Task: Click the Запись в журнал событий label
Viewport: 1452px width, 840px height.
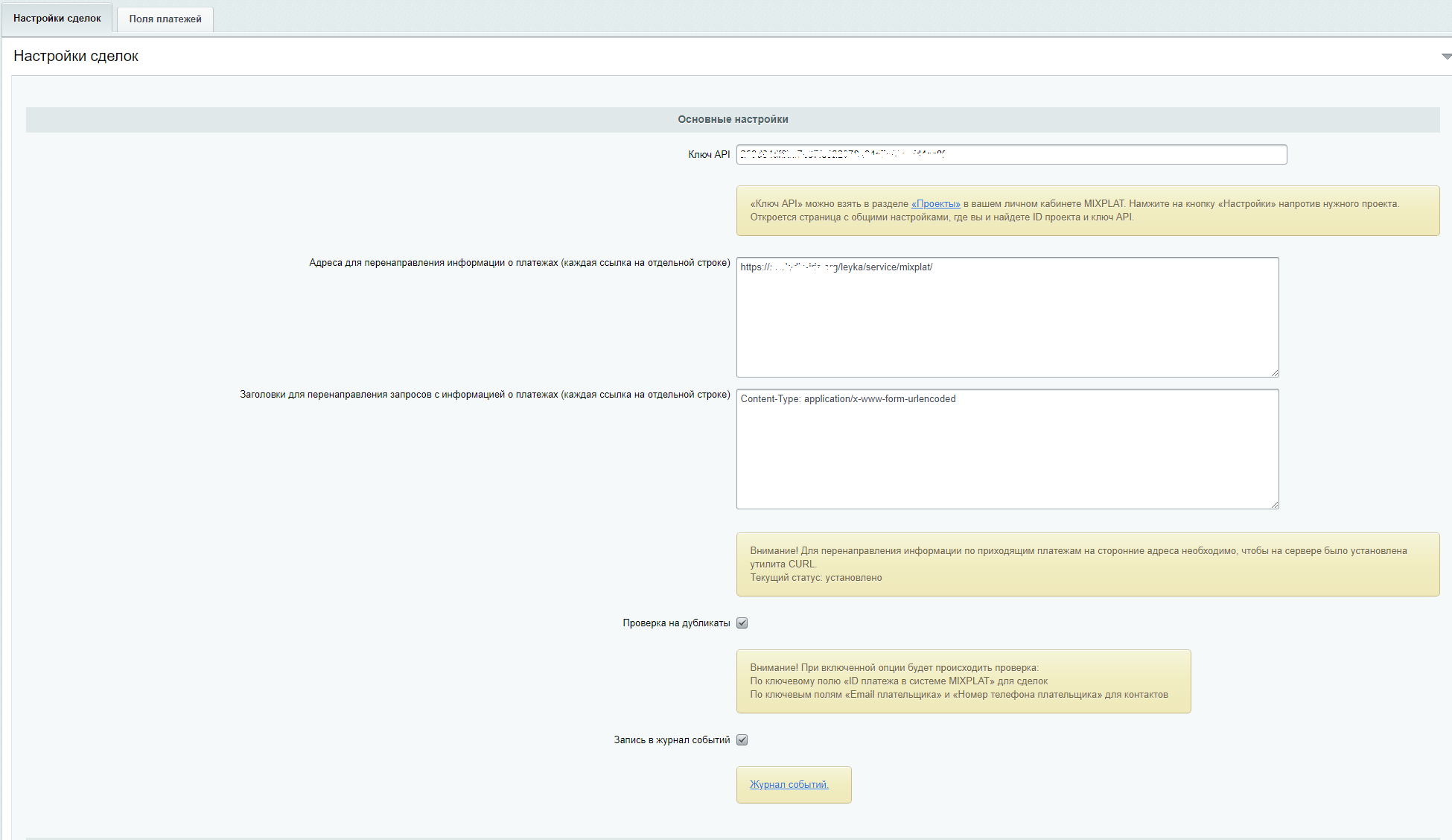Action: coord(671,740)
